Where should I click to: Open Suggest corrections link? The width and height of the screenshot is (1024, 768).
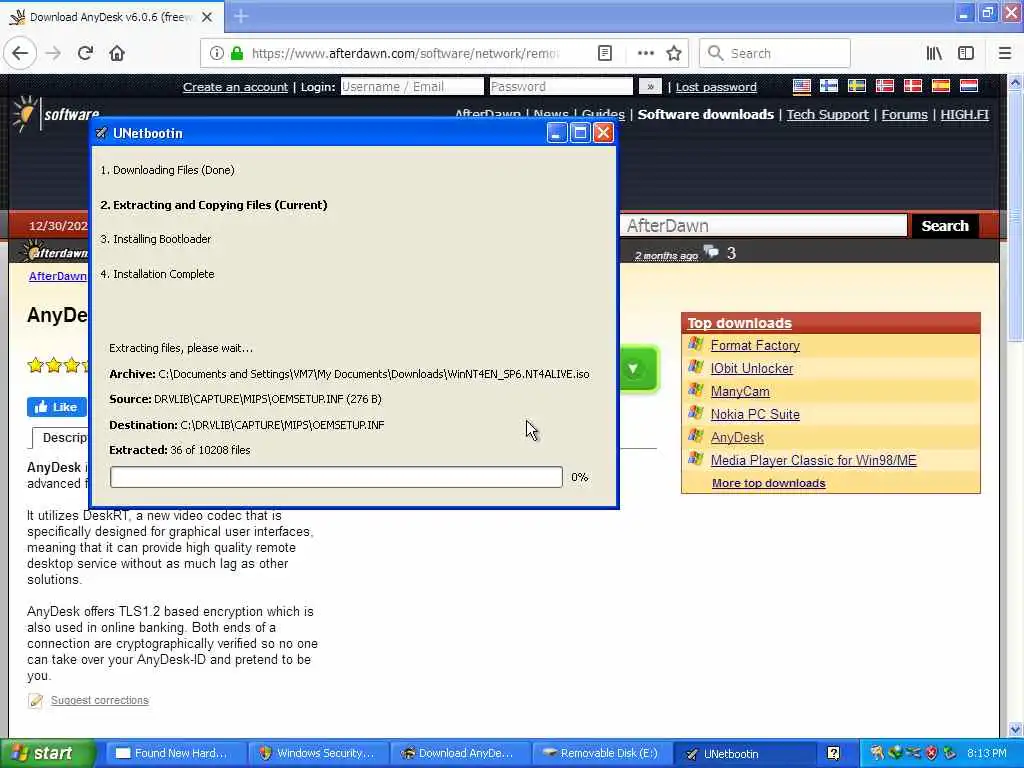coord(99,700)
